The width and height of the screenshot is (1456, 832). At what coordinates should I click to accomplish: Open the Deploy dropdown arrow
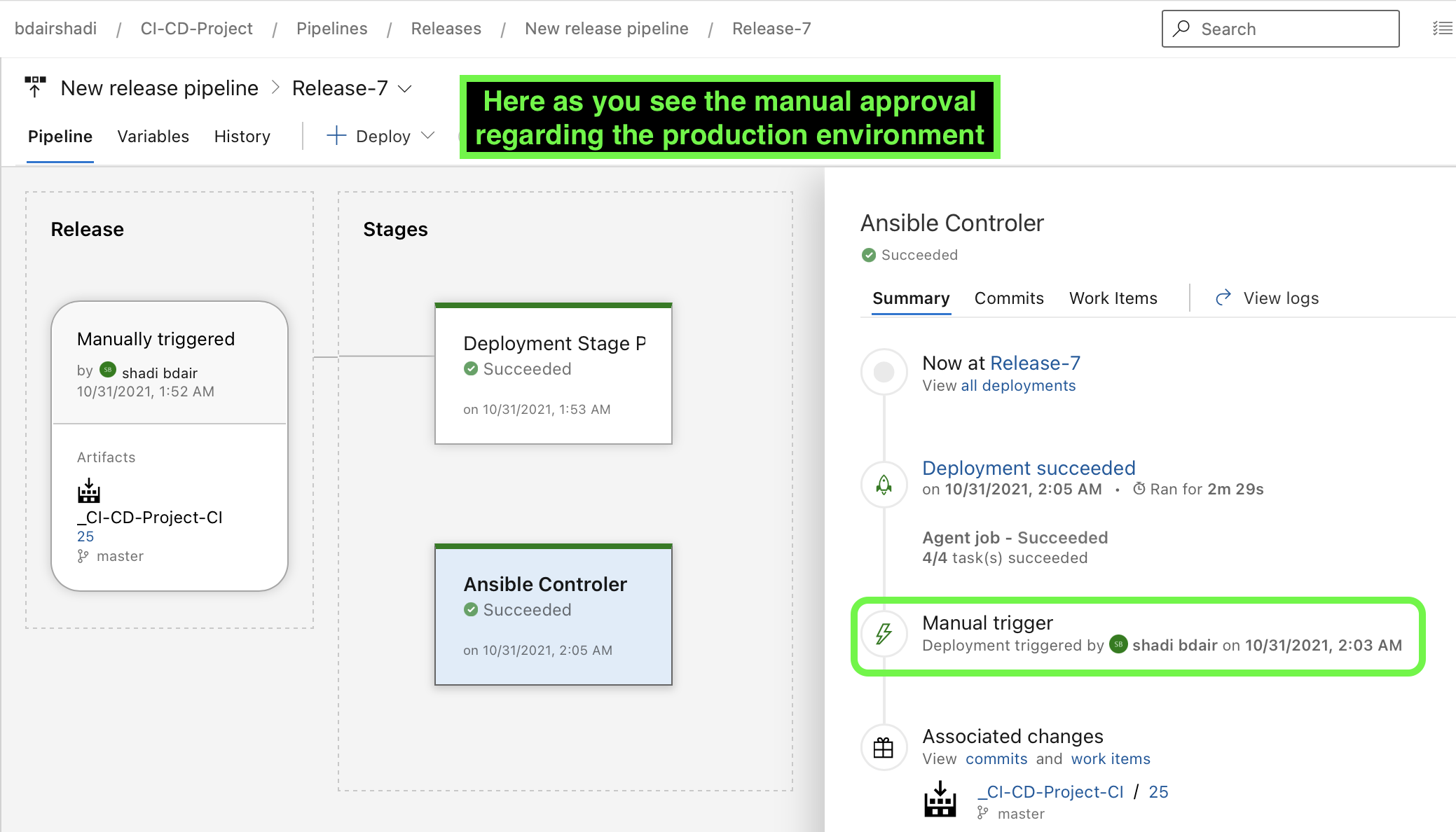pyautogui.click(x=428, y=135)
